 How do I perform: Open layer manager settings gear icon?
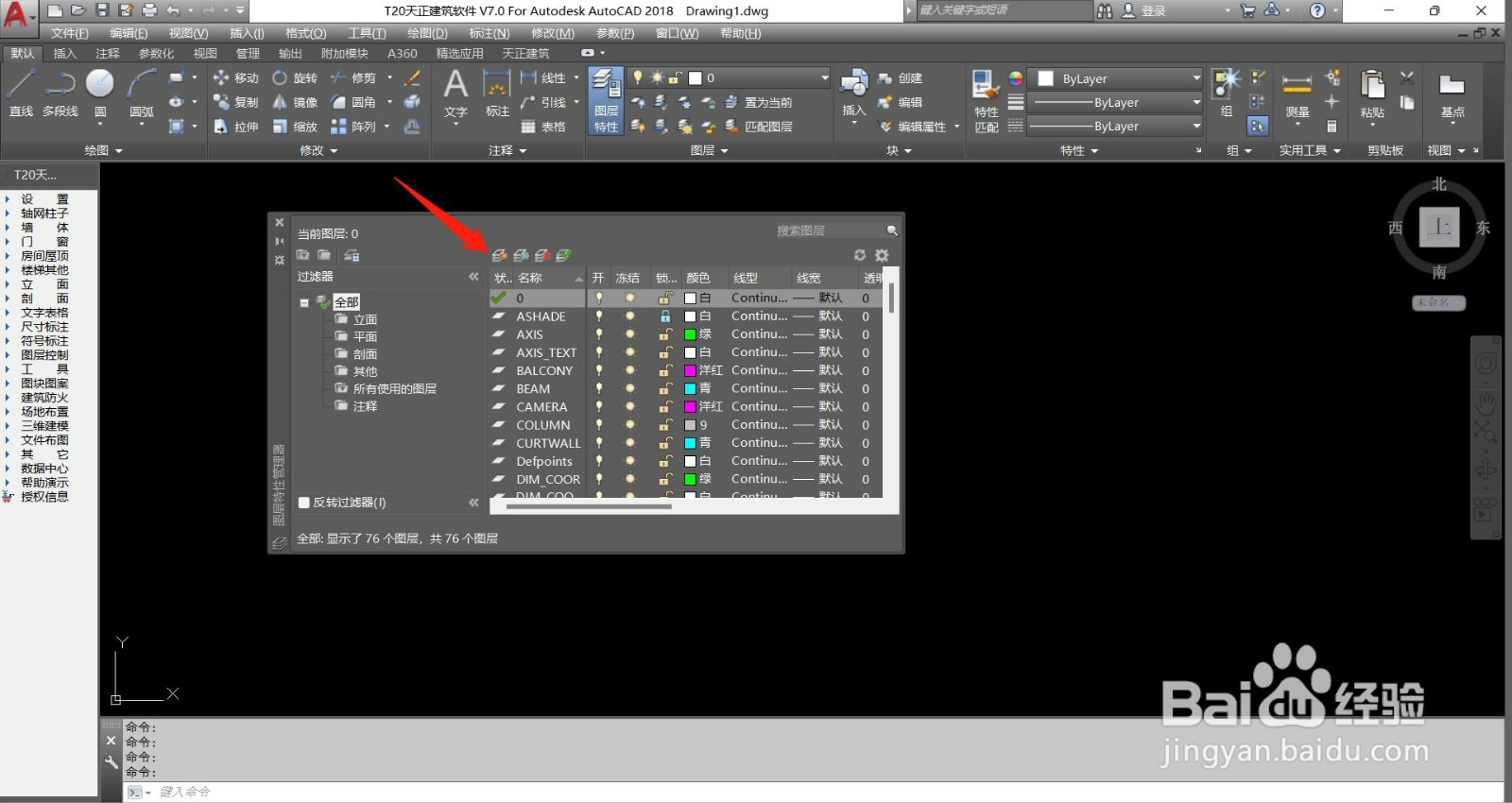(882, 255)
